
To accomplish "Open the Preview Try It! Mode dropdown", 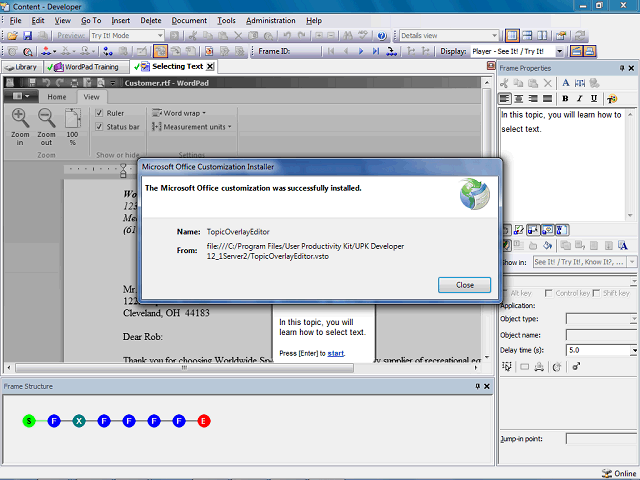I will click(160, 36).
